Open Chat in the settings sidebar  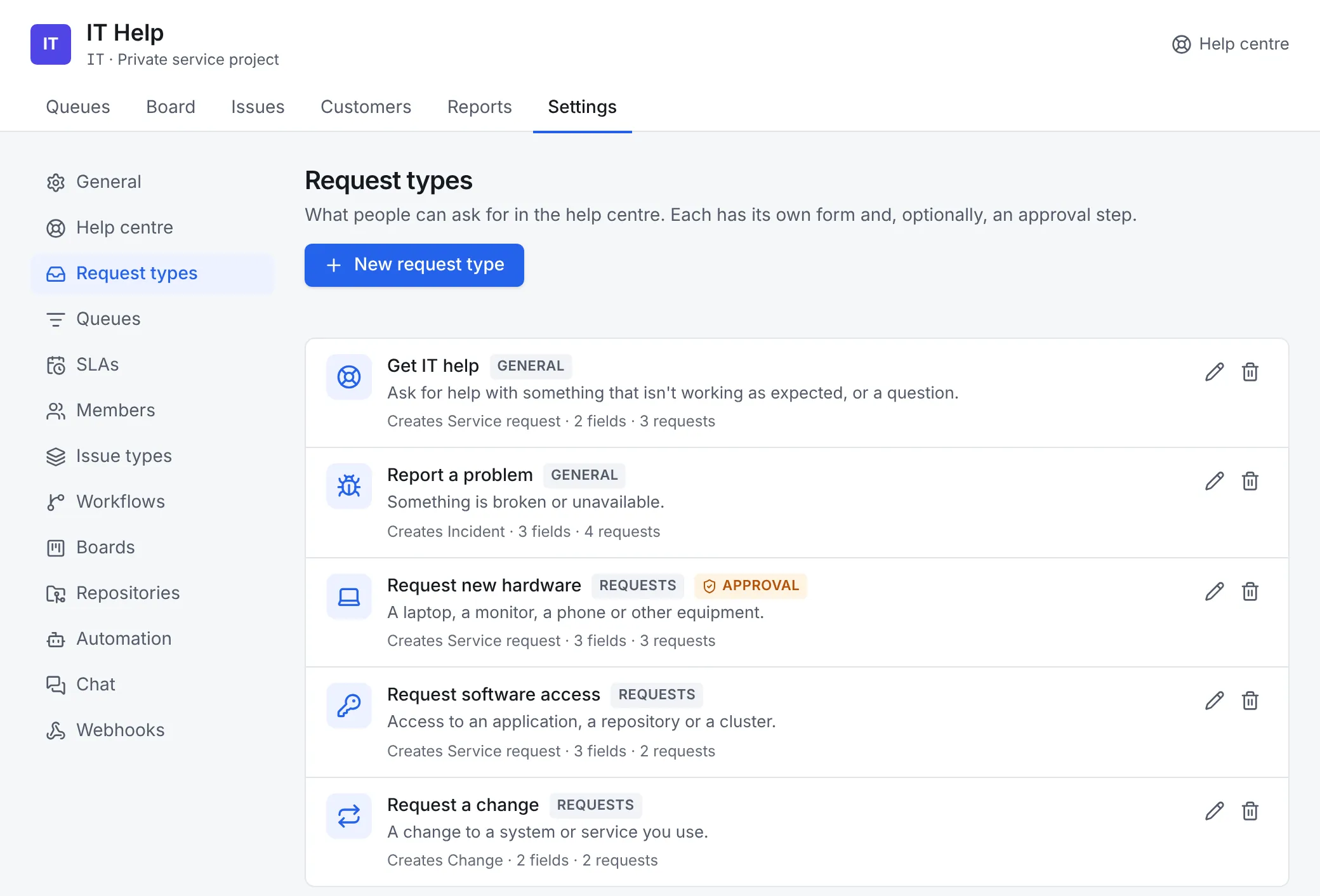(x=152, y=685)
